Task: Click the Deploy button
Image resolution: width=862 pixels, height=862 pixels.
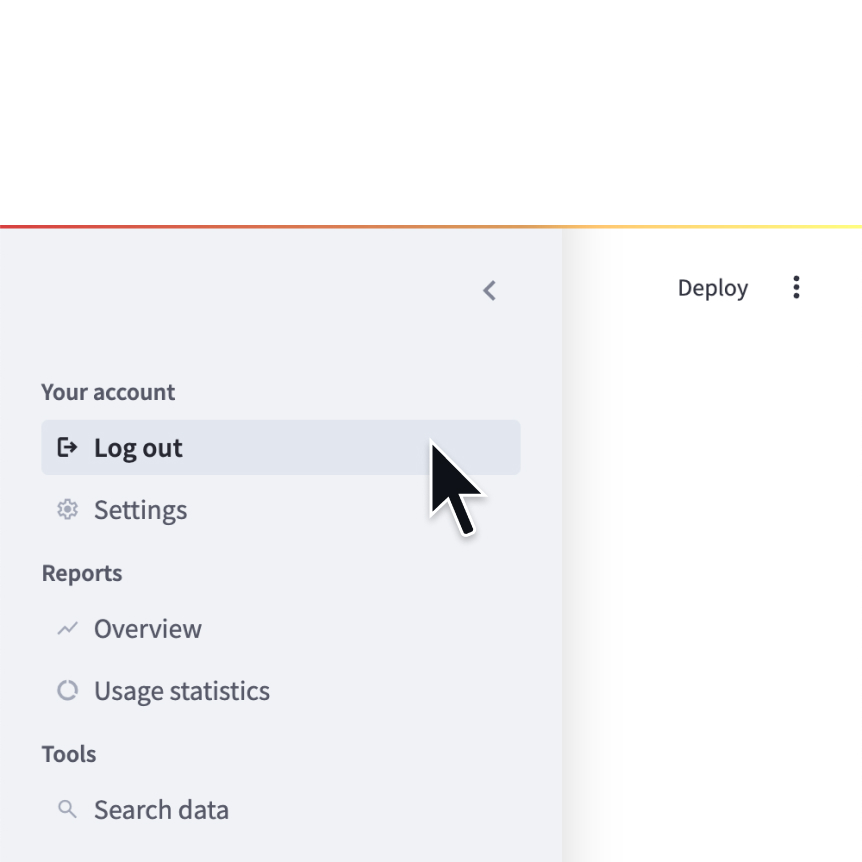Action: (x=712, y=287)
